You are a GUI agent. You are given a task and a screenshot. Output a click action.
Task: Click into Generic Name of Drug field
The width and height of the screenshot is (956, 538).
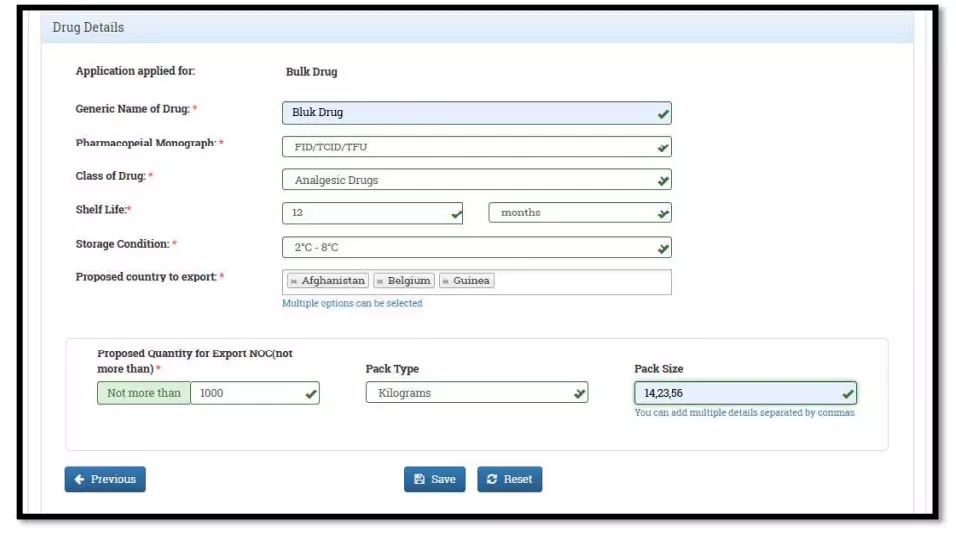coord(465,113)
